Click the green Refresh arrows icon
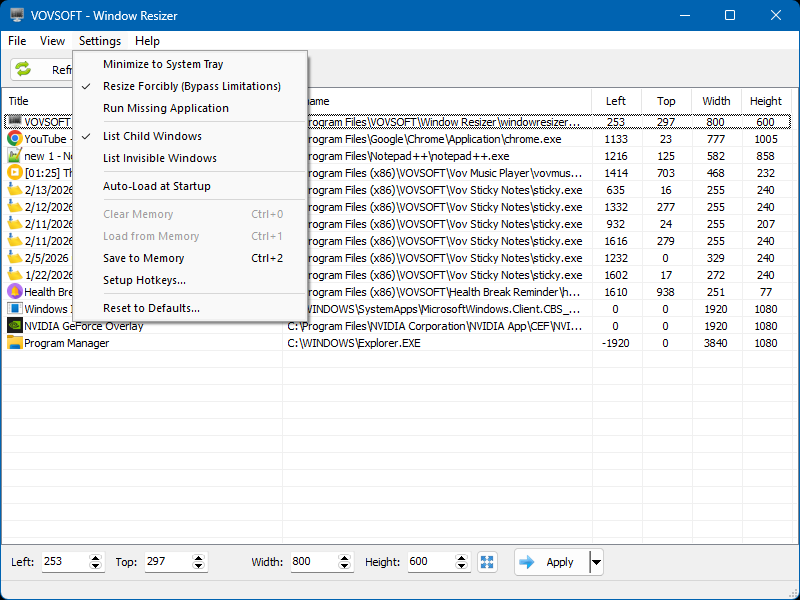 click(x=23, y=69)
